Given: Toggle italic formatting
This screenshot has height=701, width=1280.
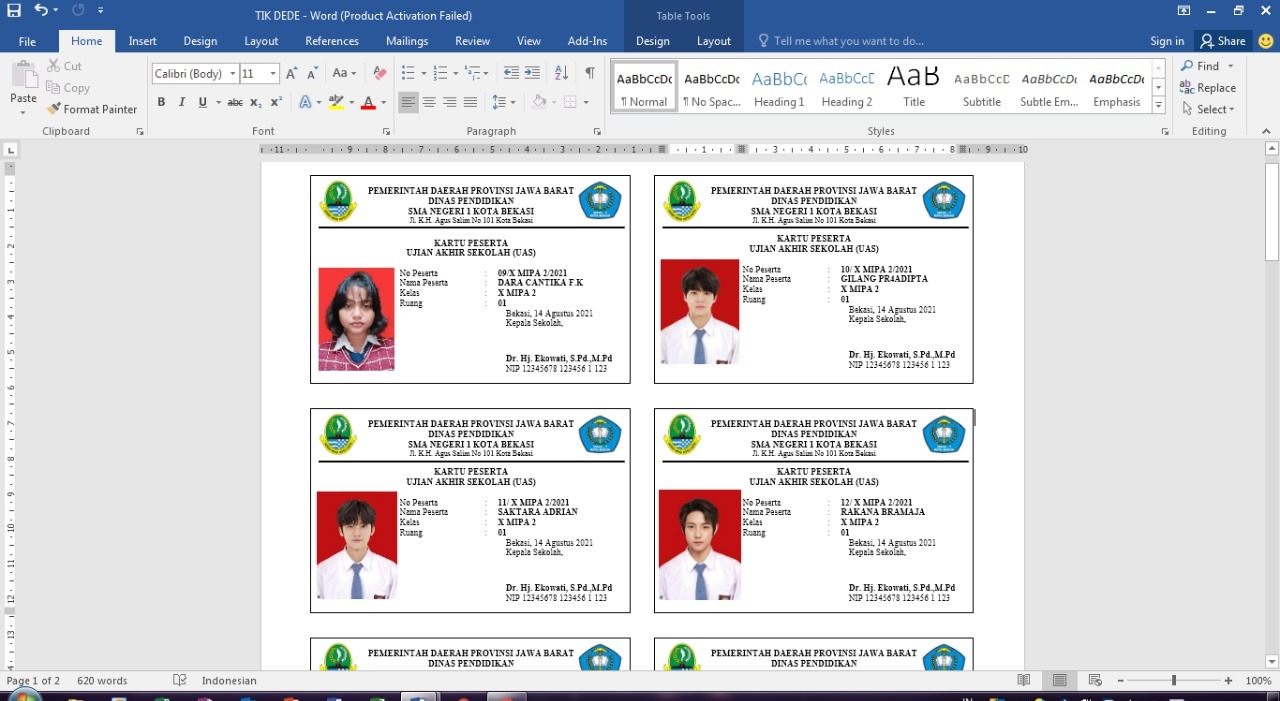Looking at the screenshot, I should tap(182, 102).
